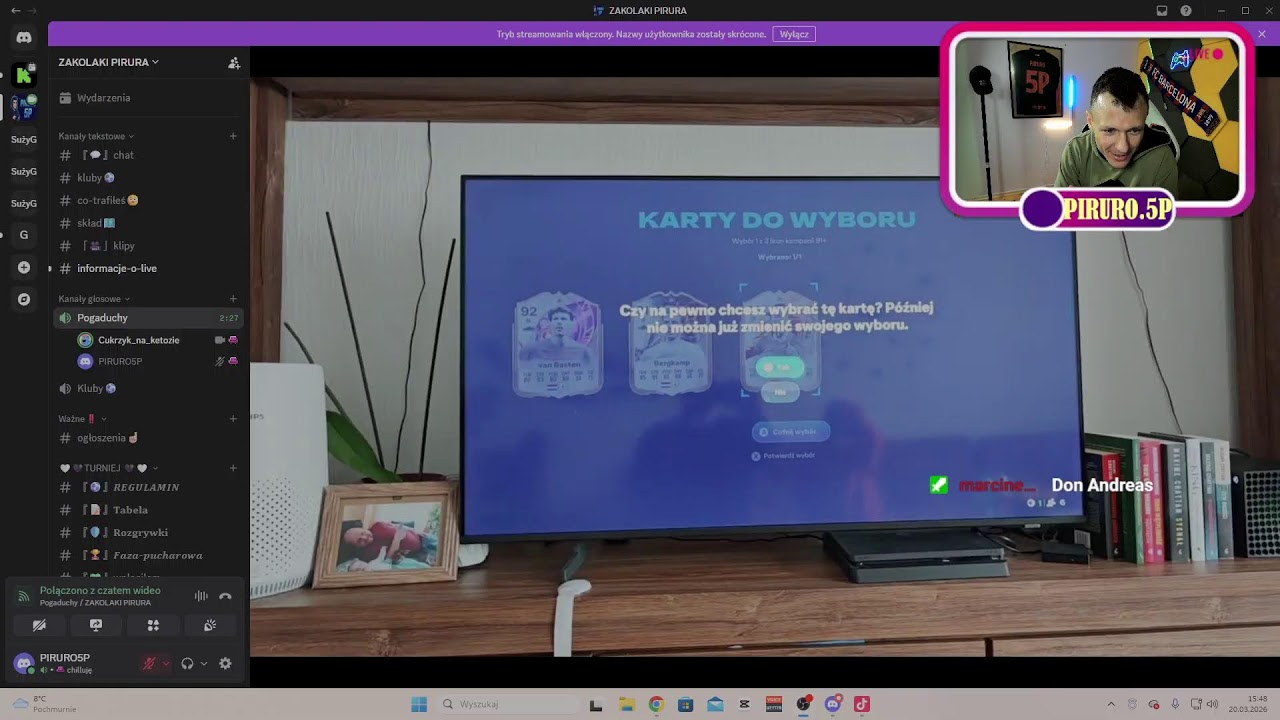This screenshot has height=720, width=1280.
Task: Toggle noise suppression waveform icon
Action: point(201,596)
